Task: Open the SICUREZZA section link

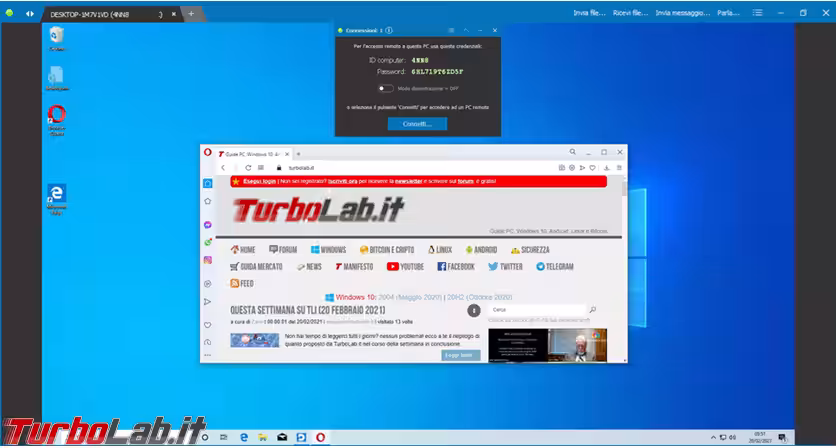Action: [x=530, y=250]
